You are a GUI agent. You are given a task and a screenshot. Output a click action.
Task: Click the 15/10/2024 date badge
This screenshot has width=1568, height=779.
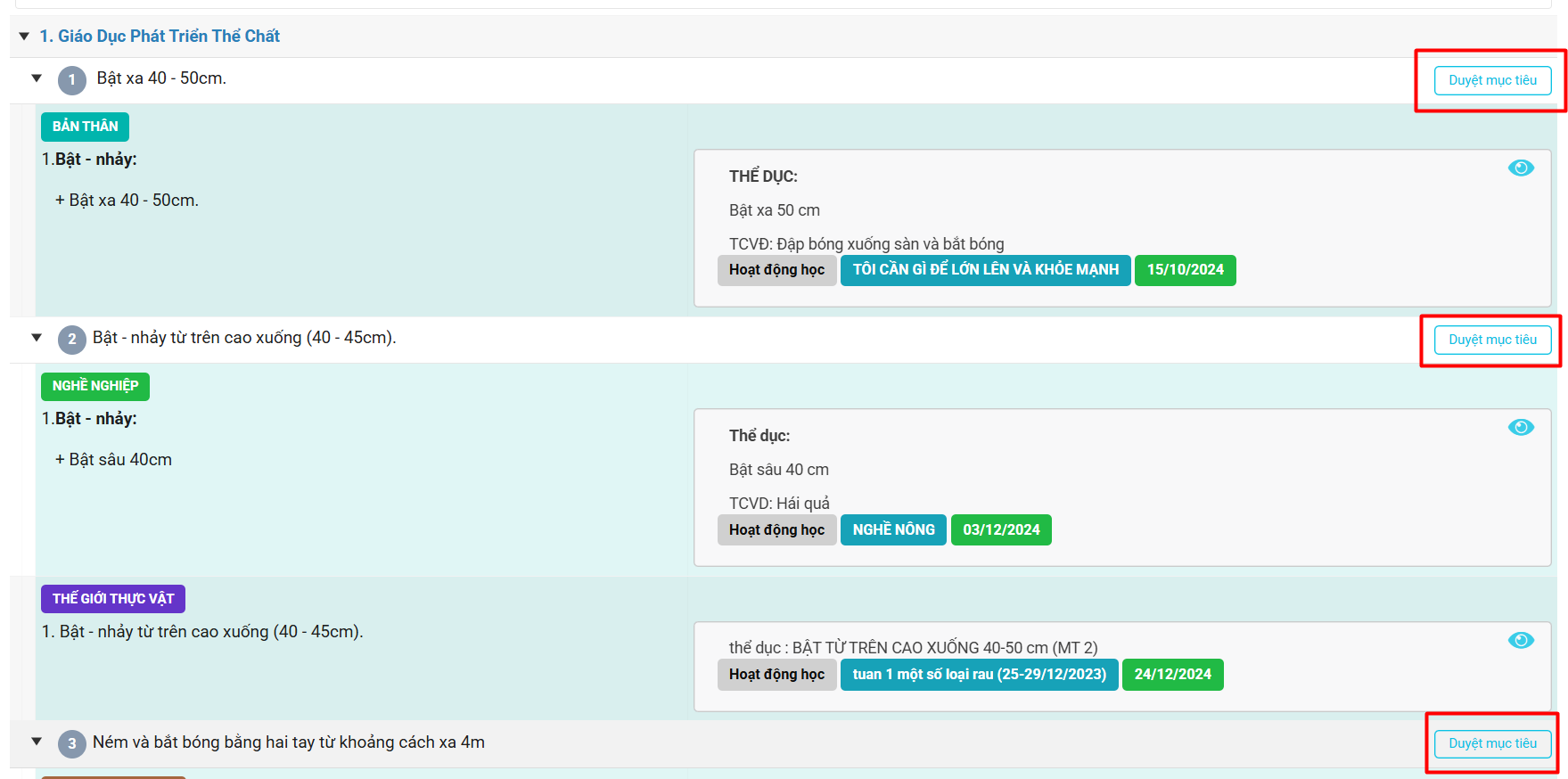[x=1185, y=270]
